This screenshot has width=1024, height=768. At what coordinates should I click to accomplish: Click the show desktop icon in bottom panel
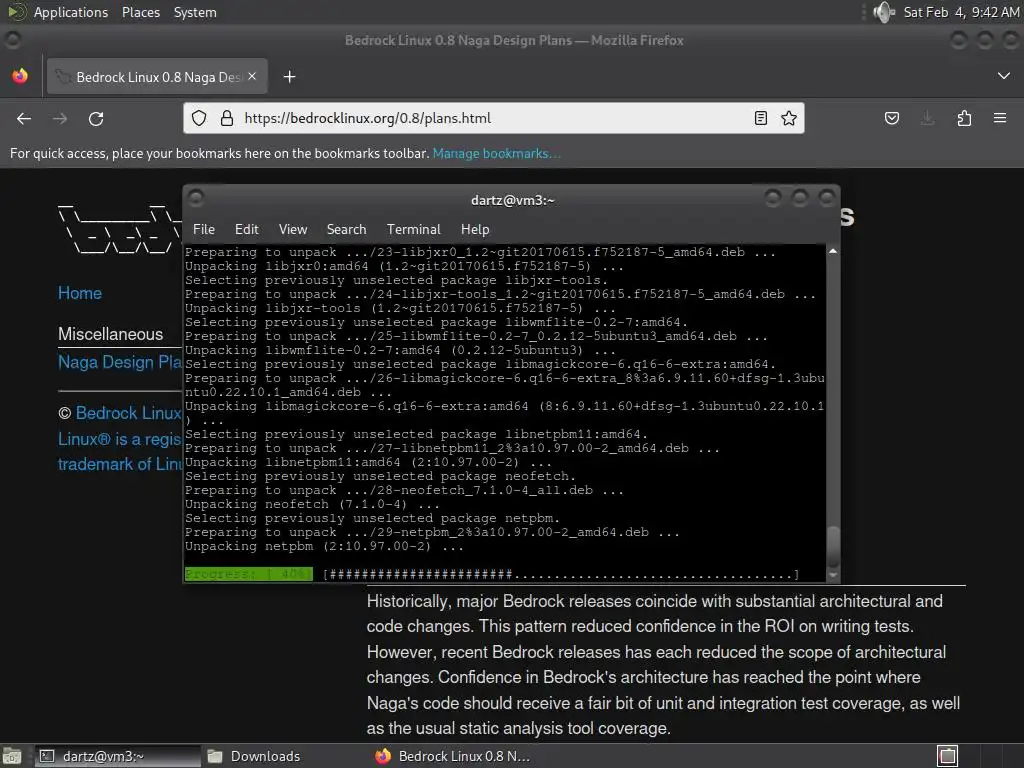12,756
